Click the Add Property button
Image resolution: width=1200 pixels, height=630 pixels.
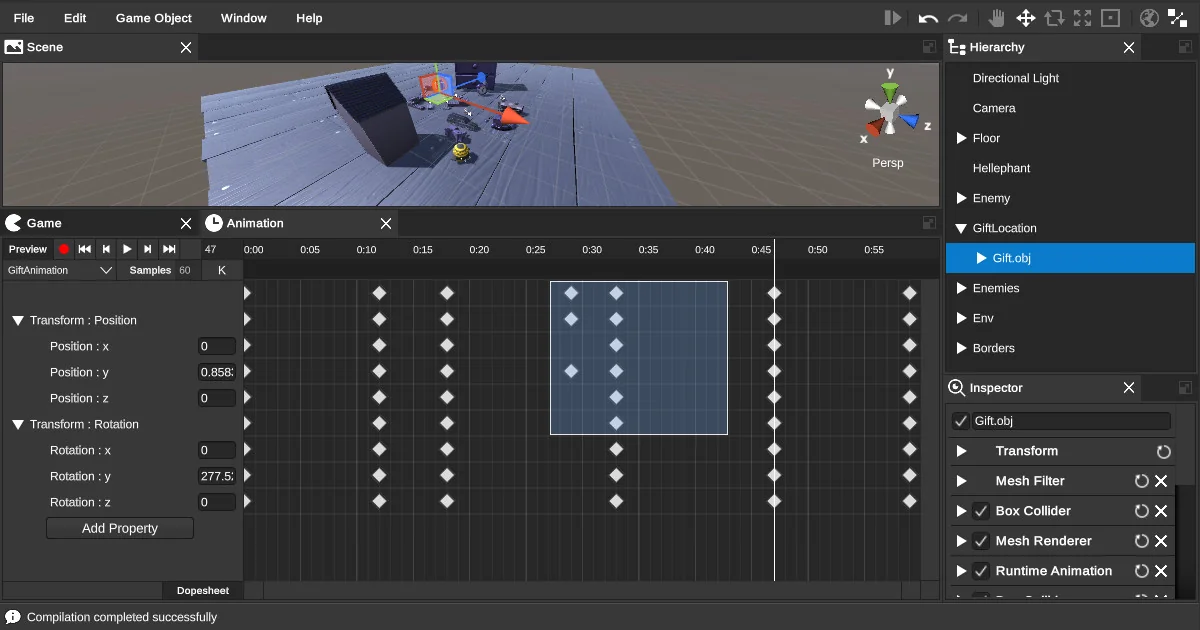click(x=119, y=528)
